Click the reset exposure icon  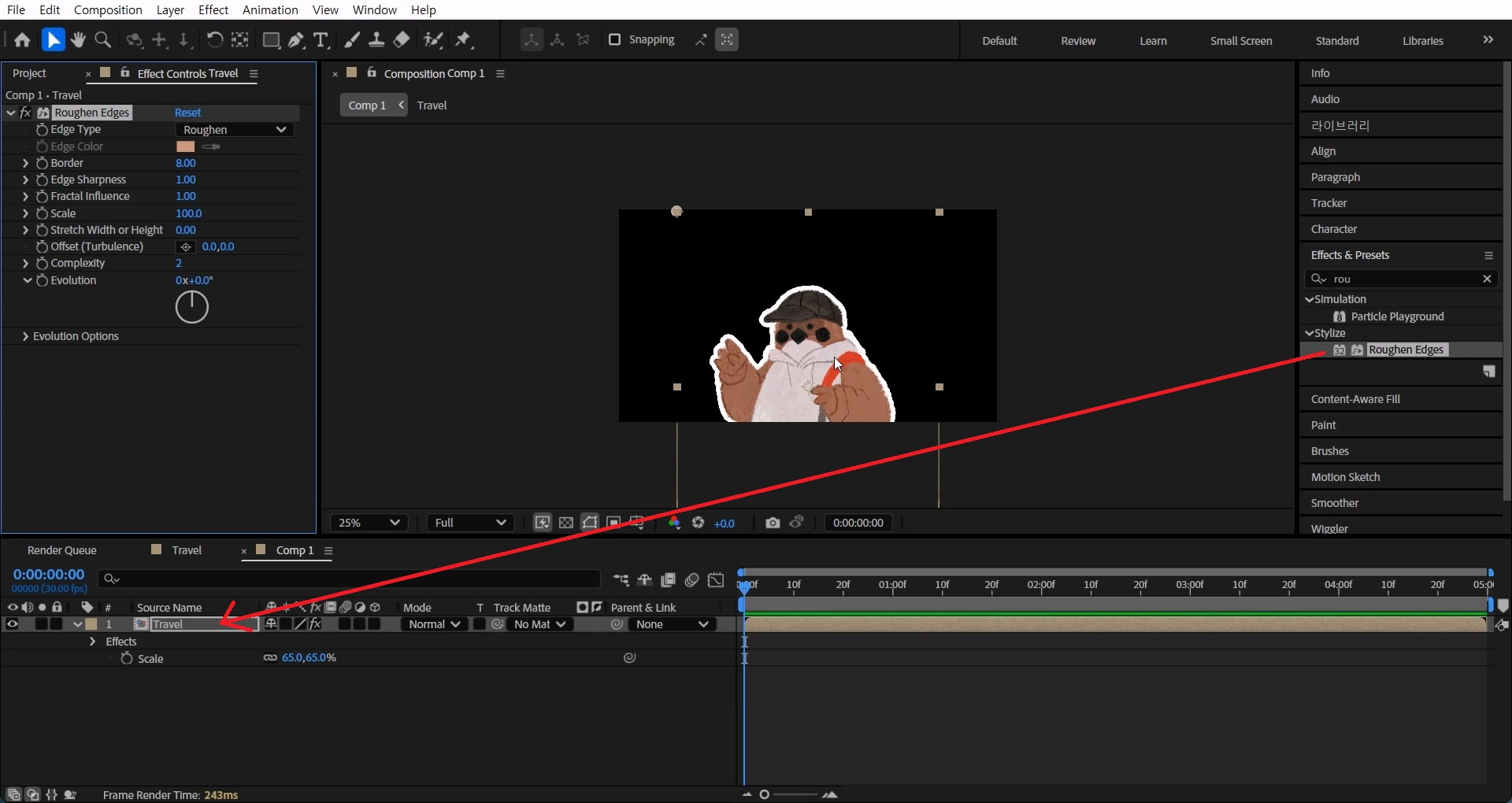pos(698,523)
